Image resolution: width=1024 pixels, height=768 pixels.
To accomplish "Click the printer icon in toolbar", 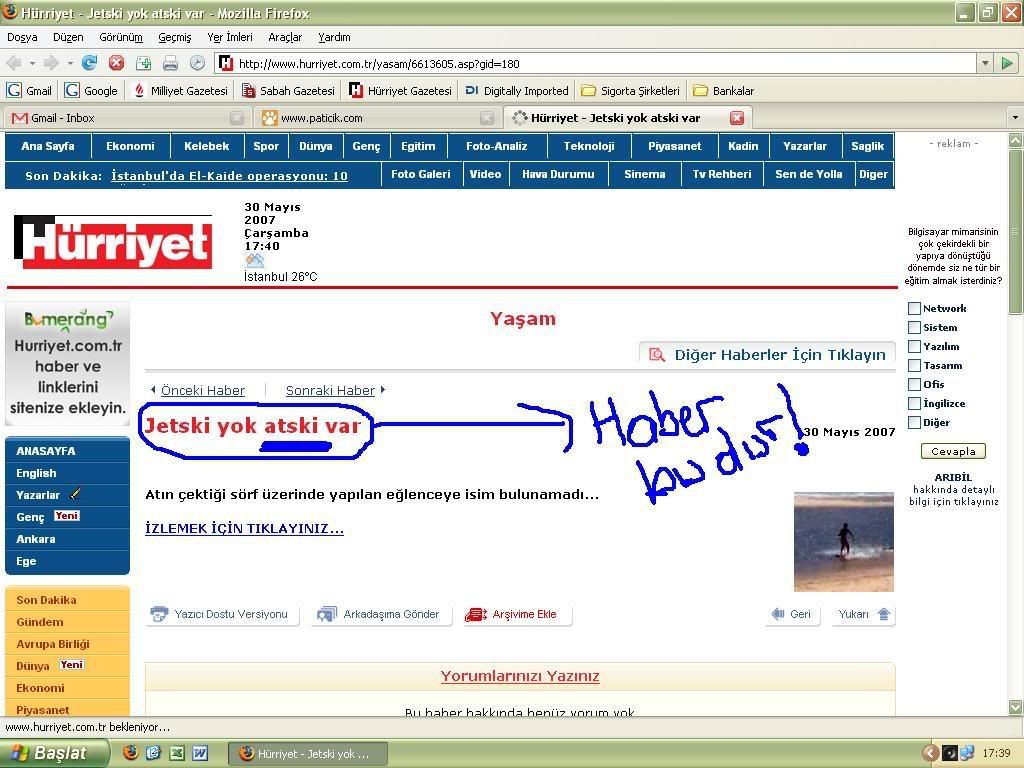I will point(170,63).
